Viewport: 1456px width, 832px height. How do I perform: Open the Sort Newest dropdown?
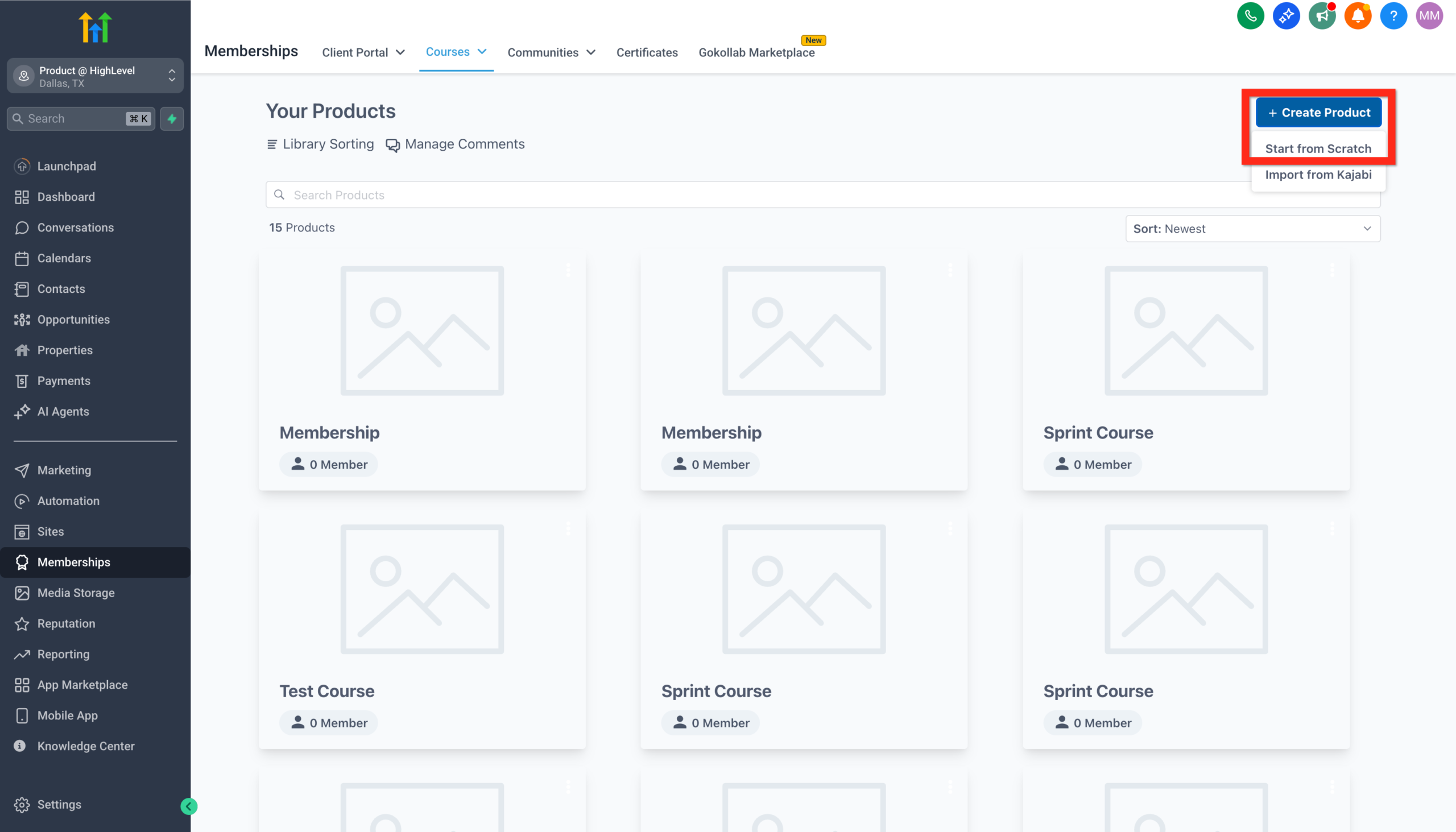pyautogui.click(x=1252, y=229)
